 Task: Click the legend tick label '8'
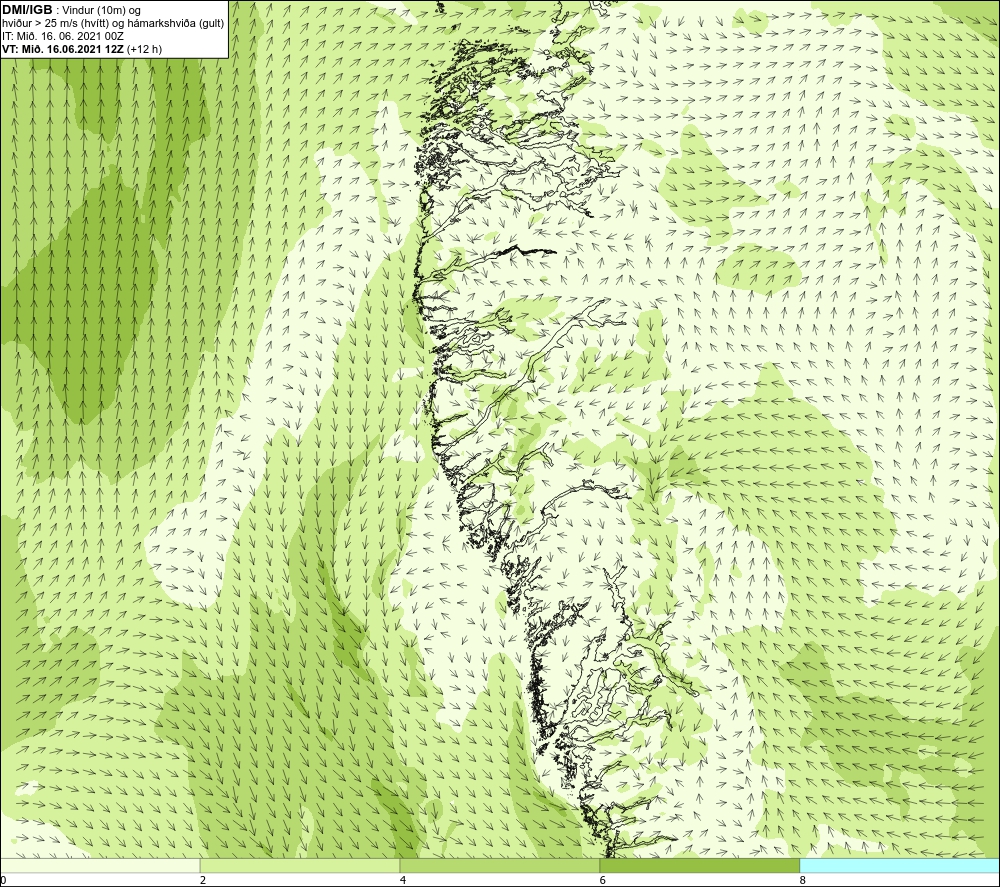point(803,881)
